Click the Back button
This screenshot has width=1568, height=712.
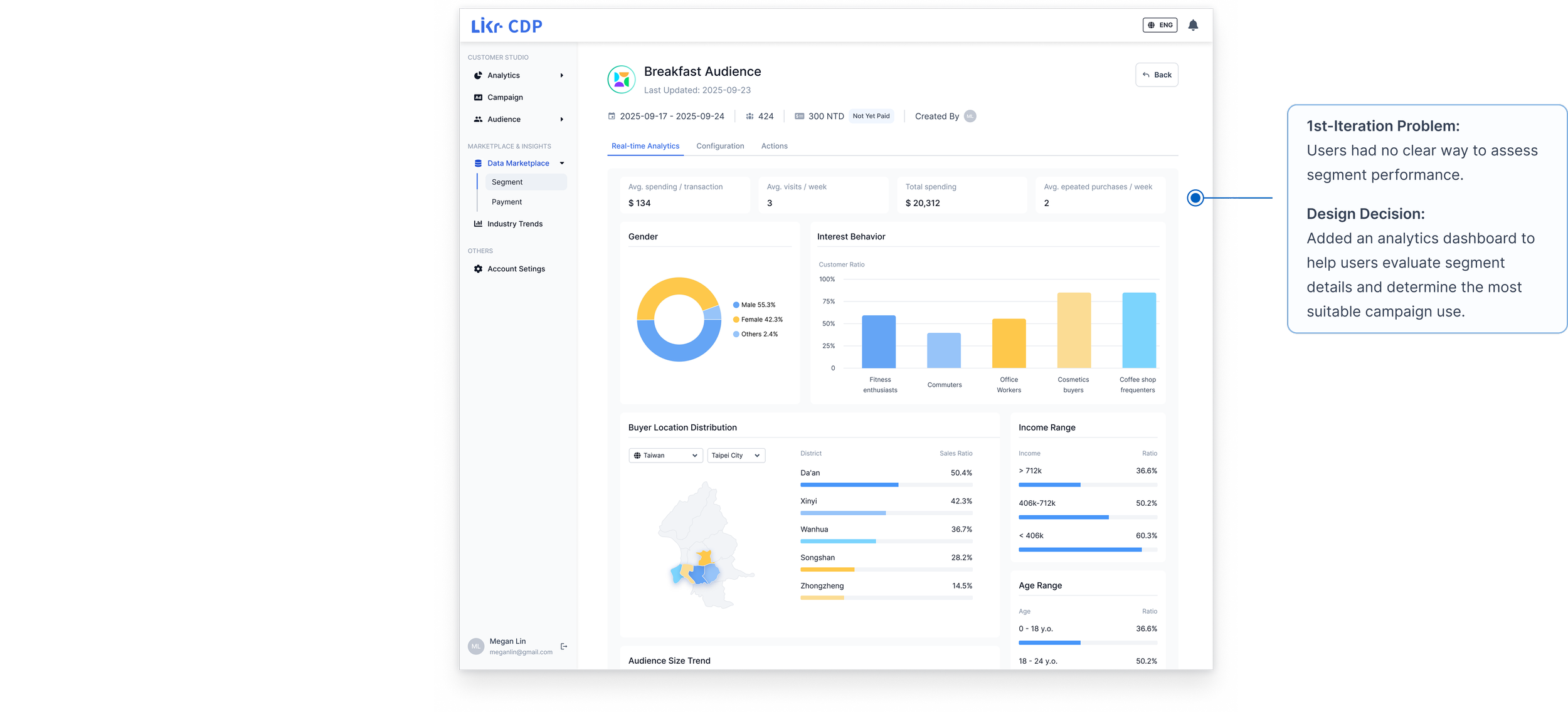point(1157,75)
